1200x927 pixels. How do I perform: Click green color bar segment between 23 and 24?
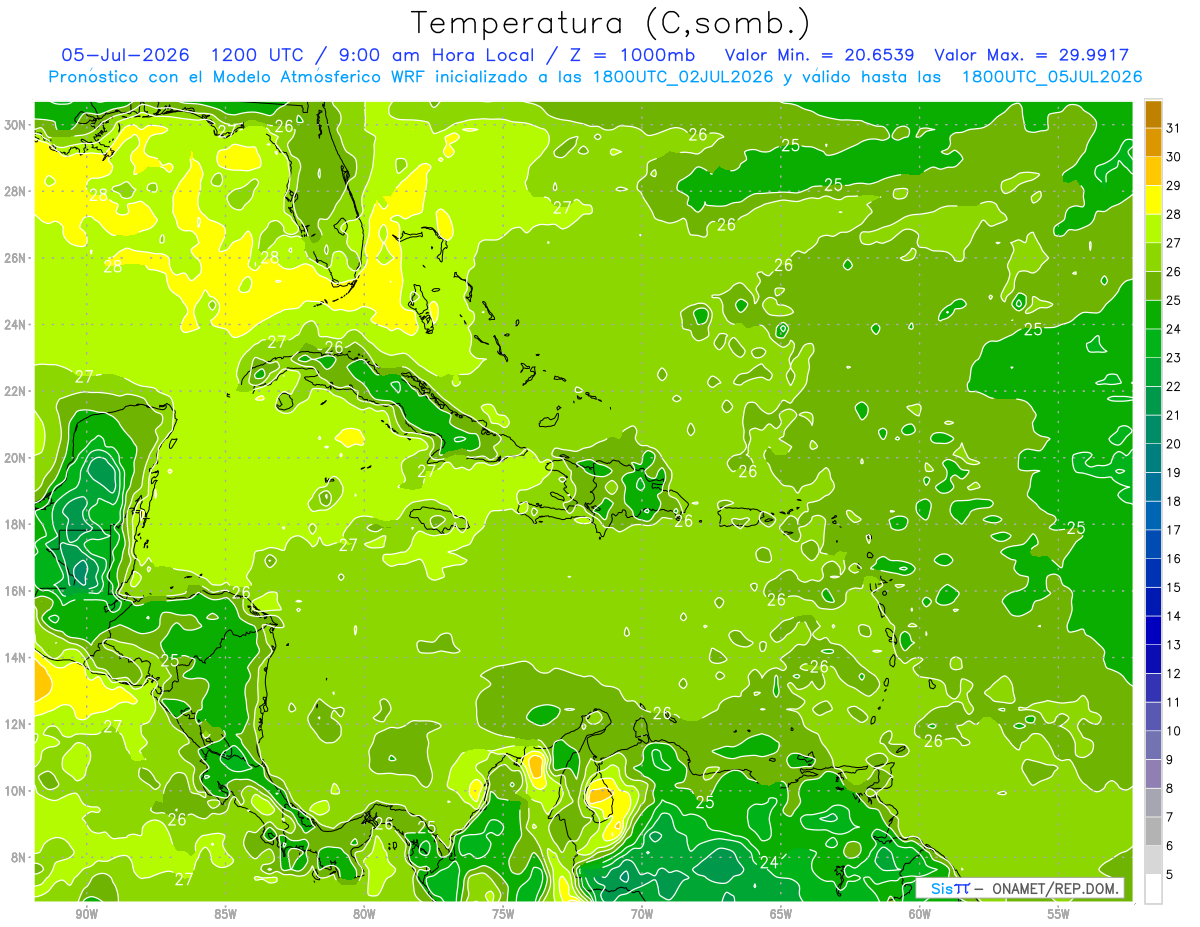pyautogui.click(x=1153, y=344)
